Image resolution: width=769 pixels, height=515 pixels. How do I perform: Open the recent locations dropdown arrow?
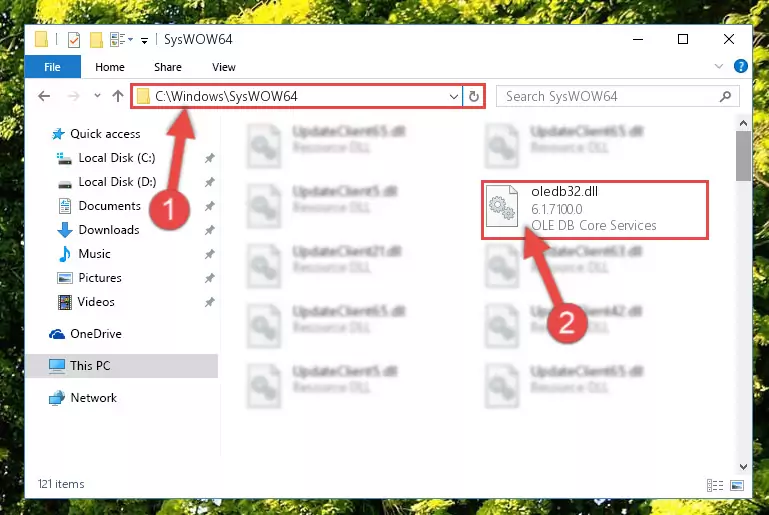(x=97, y=96)
